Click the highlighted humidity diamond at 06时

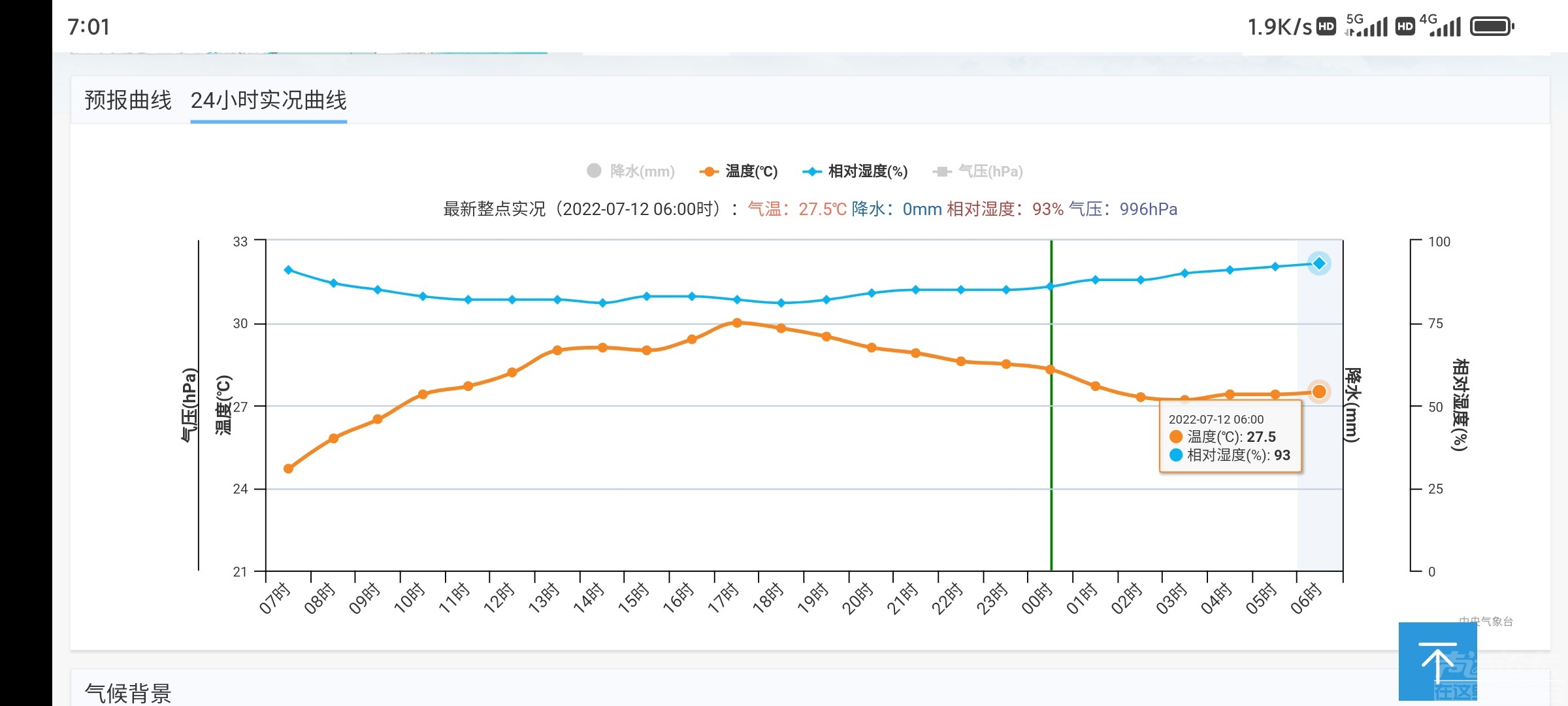[1319, 263]
